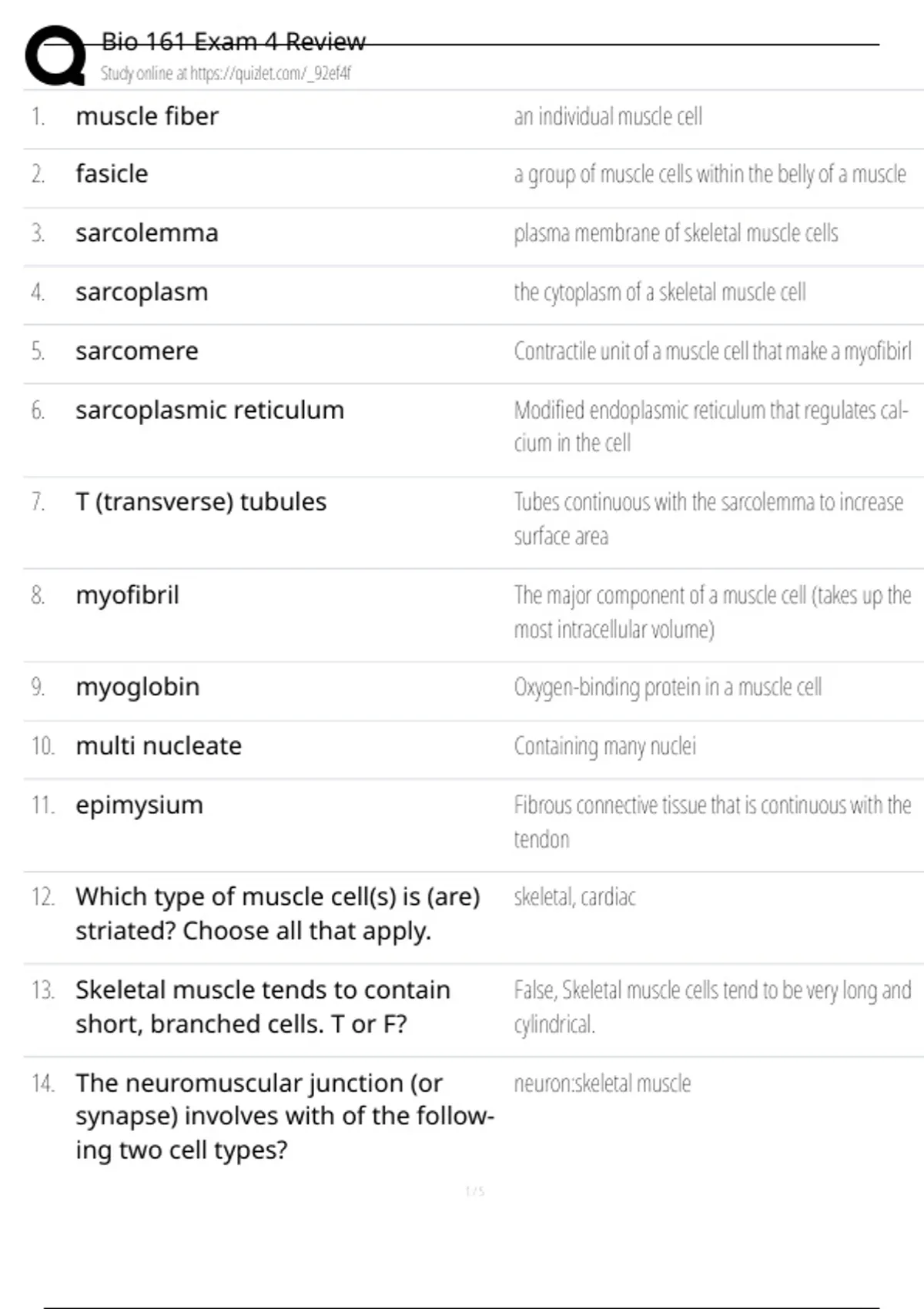
Task: Select the 'neuron:skeletal muscle' answer
Action: point(602,1083)
